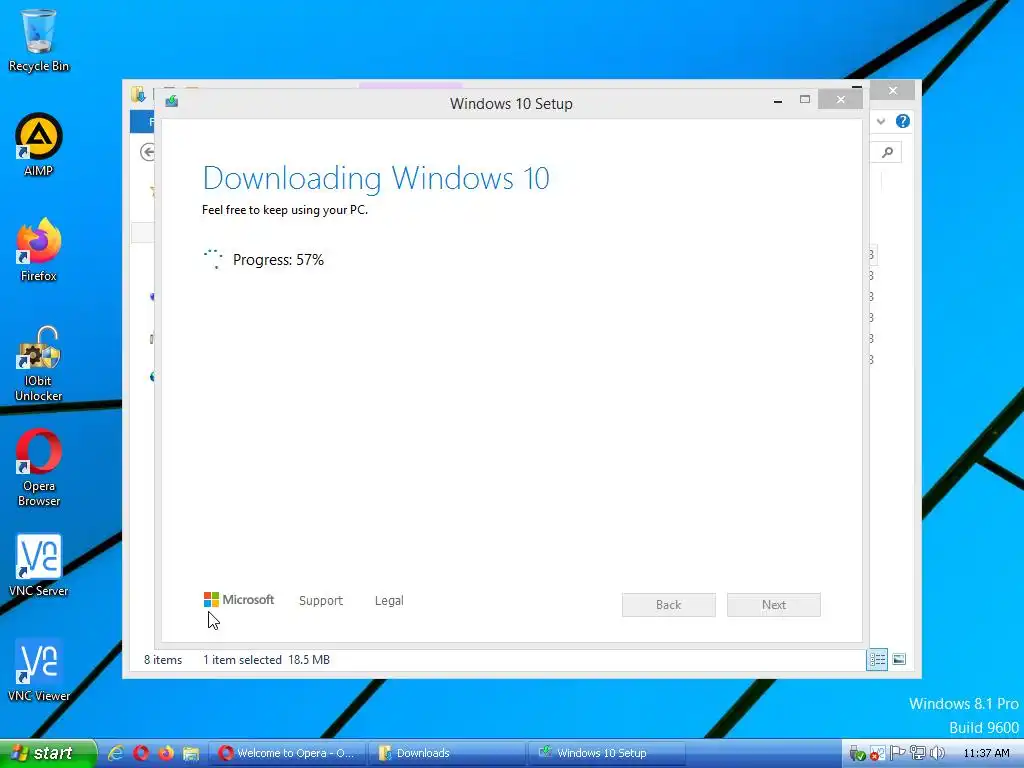Close the Windows 10 Setup window
This screenshot has width=1024, height=768.
840,99
